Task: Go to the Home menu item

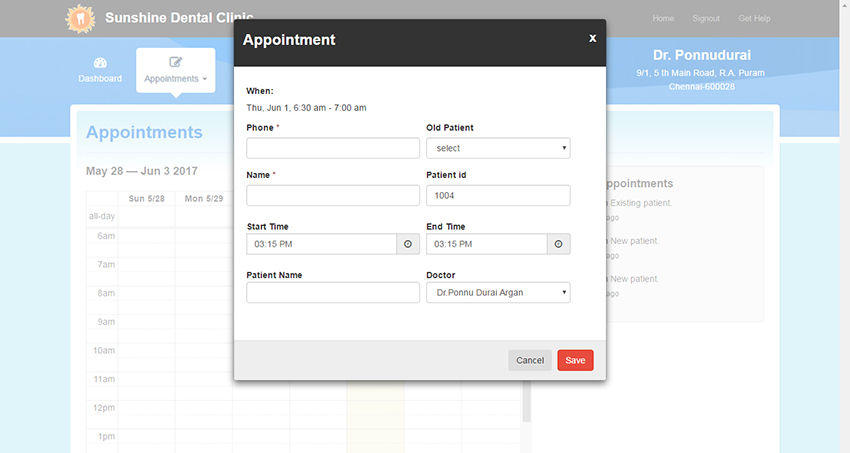Action: [663, 18]
